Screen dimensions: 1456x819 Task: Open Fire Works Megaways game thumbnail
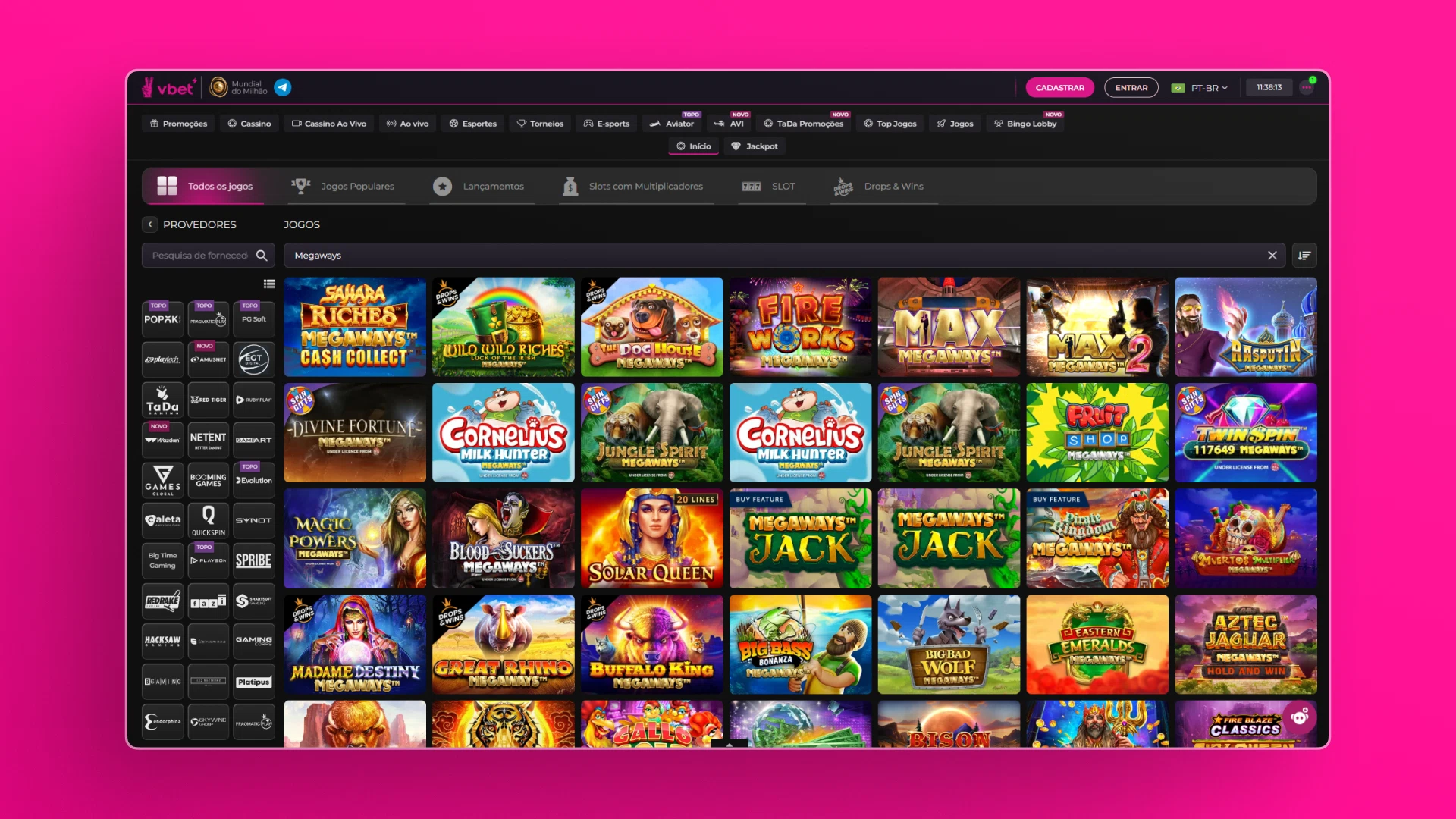[x=801, y=327]
